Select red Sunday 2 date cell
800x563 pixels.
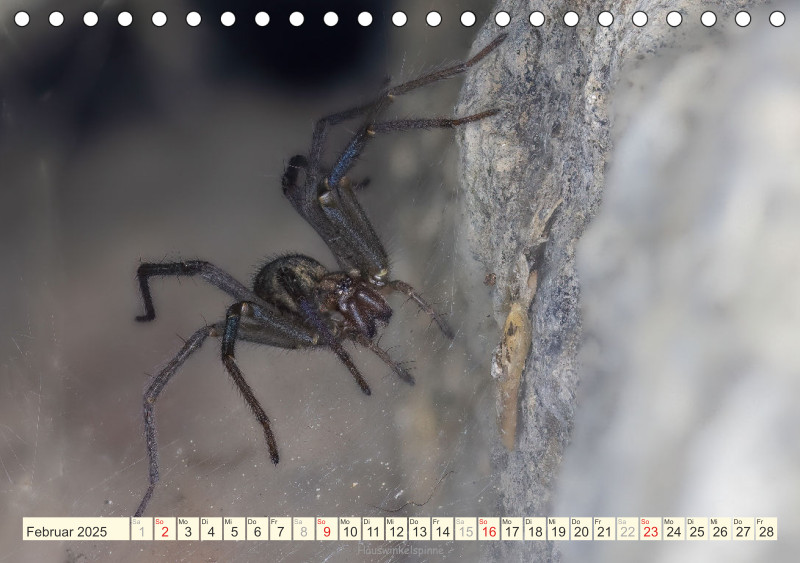coord(165,529)
